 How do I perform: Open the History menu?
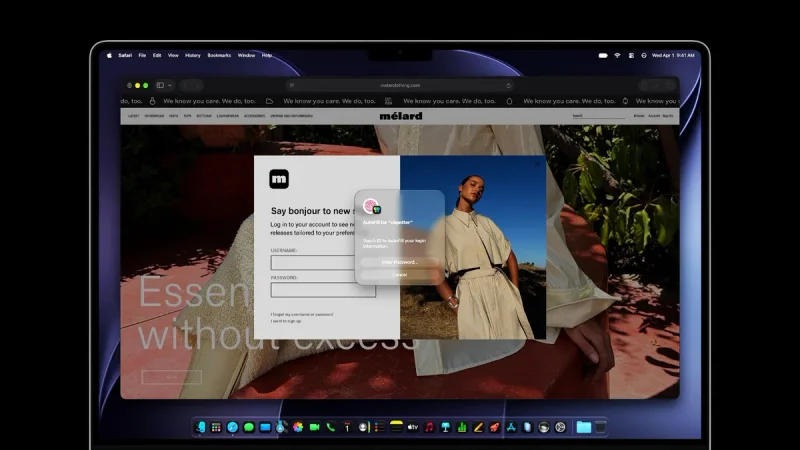[x=193, y=55]
